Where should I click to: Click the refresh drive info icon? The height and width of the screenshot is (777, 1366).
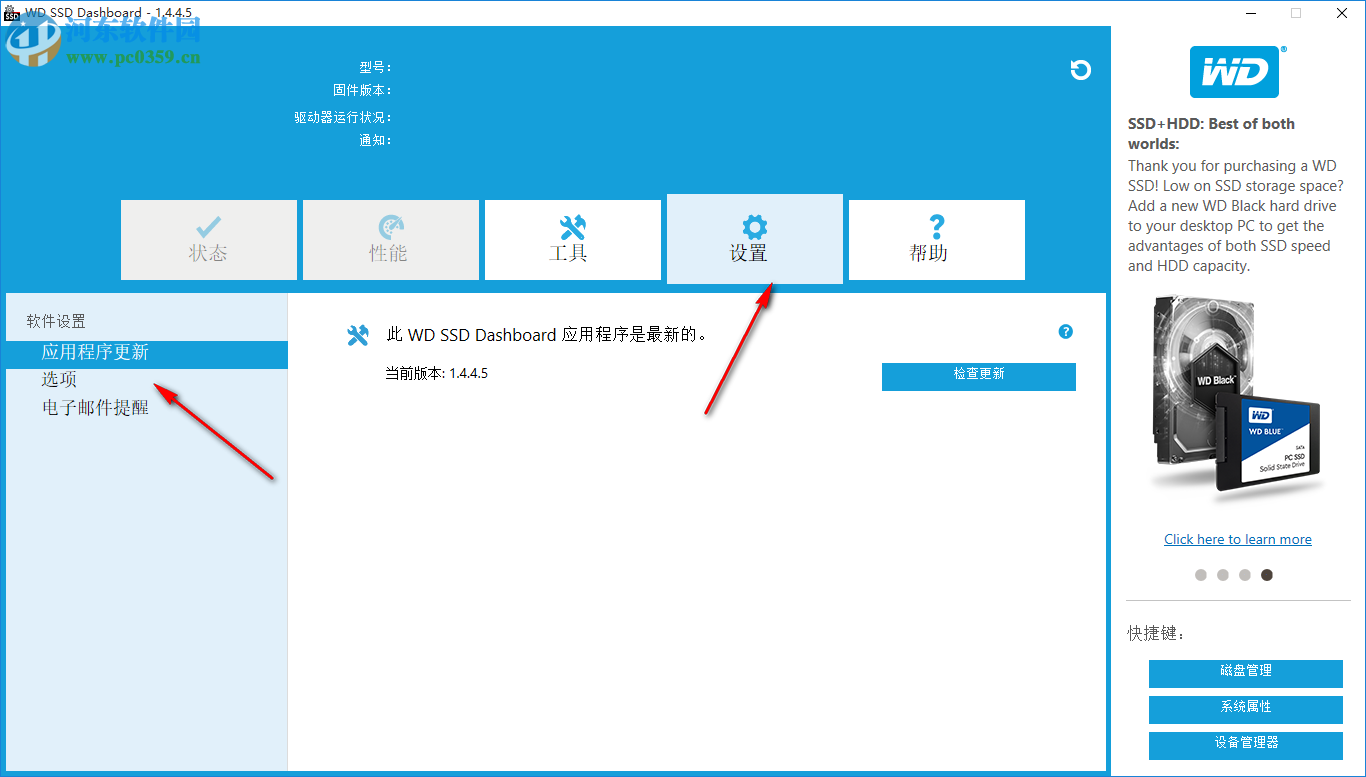pyautogui.click(x=1080, y=70)
